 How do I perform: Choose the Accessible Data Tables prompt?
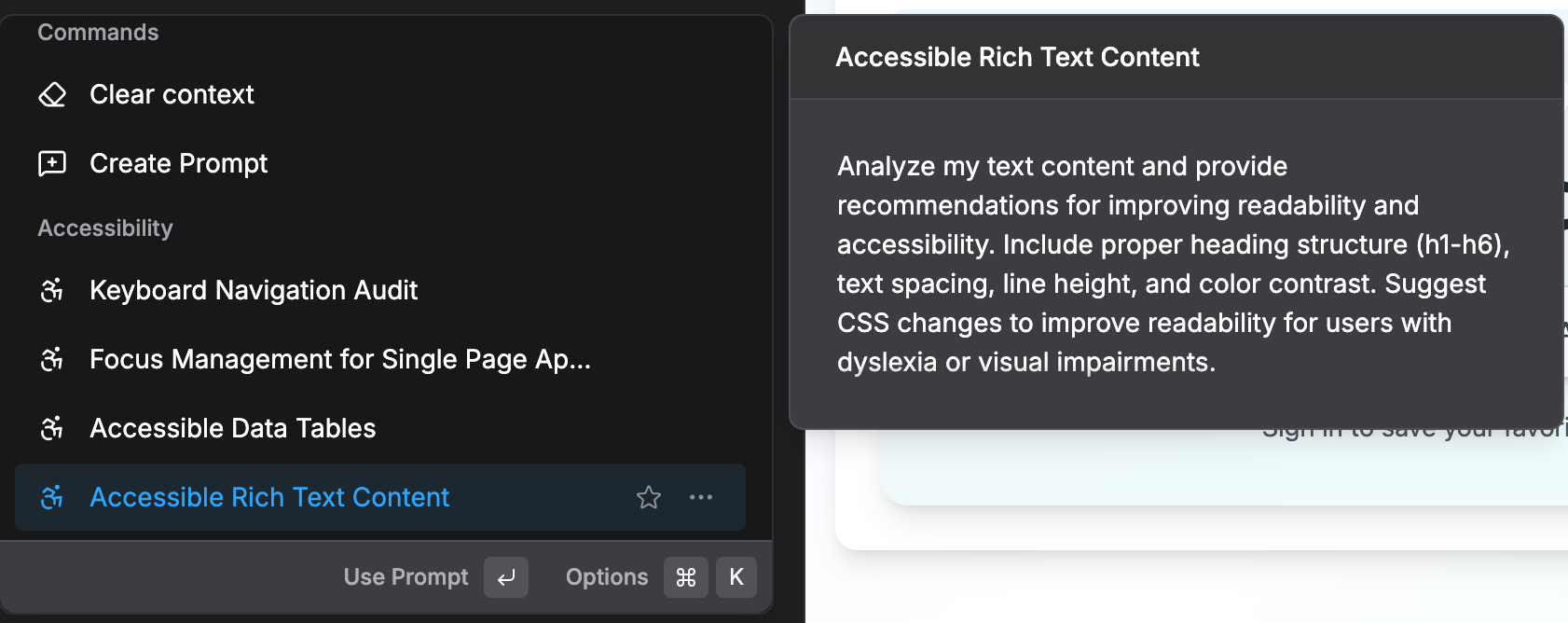point(232,429)
